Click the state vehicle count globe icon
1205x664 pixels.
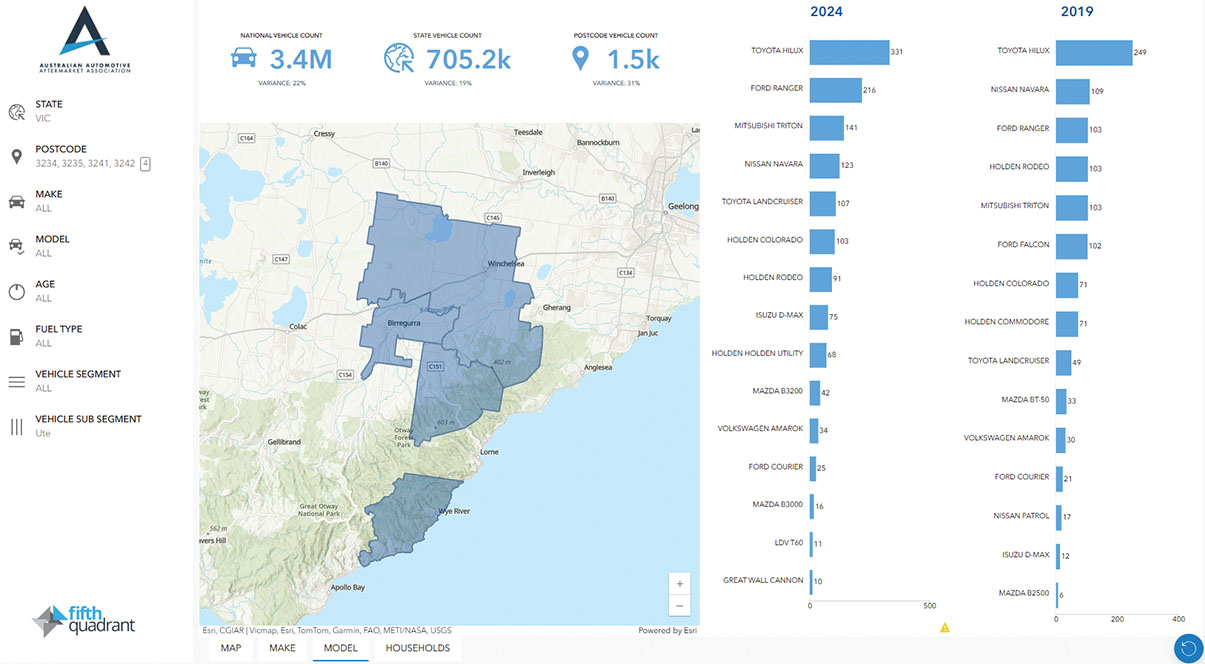pyautogui.click(x=399, y=59)
